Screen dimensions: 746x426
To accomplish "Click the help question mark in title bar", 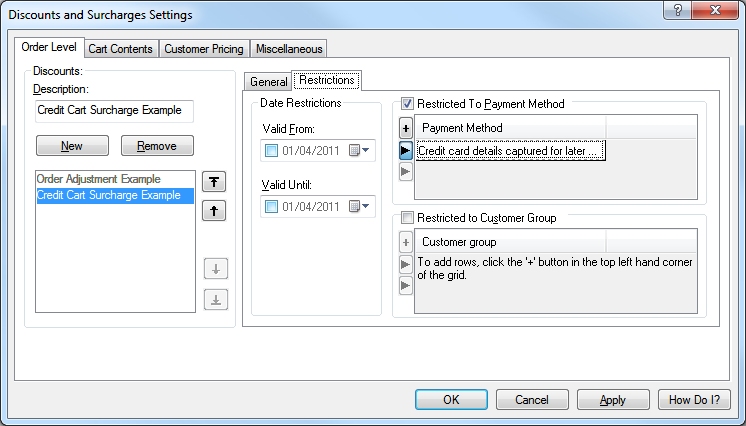I will pyautogui.click(x=679, y=13).
